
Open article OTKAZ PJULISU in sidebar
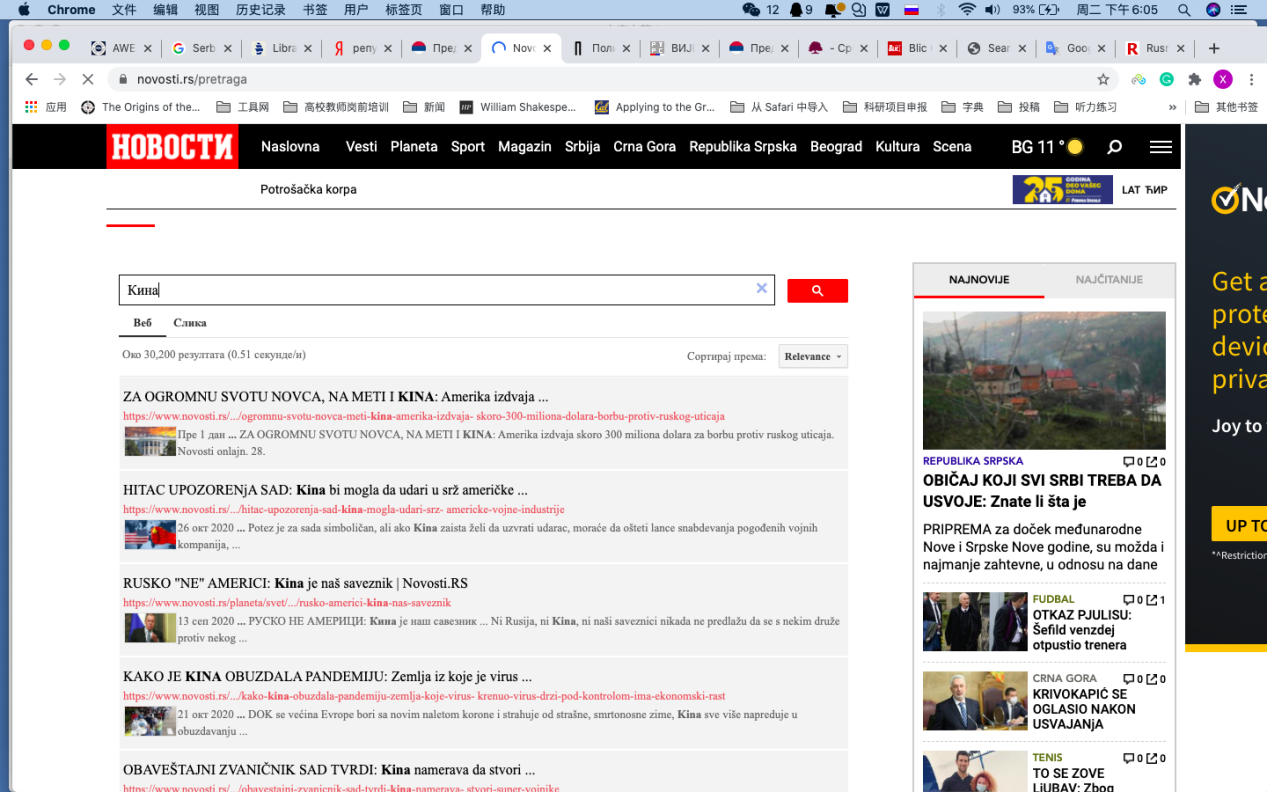click(1082, 630)
